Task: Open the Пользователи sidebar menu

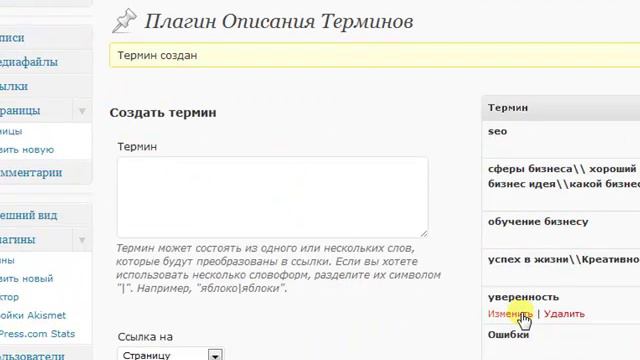Action: point(32,356)
